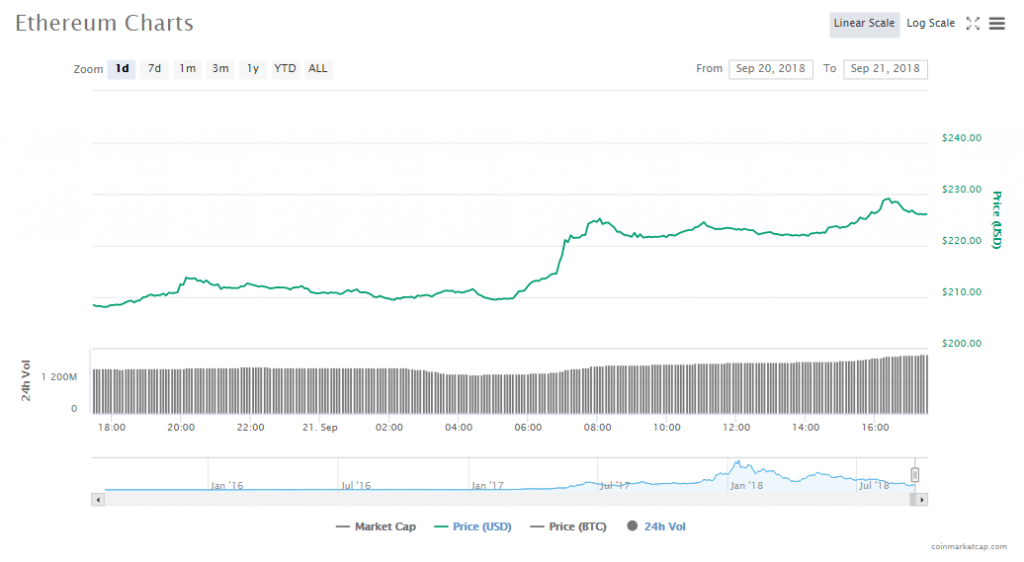Toggle the 24h Vol legend series

pyautogui.click(x=656, y=526)
